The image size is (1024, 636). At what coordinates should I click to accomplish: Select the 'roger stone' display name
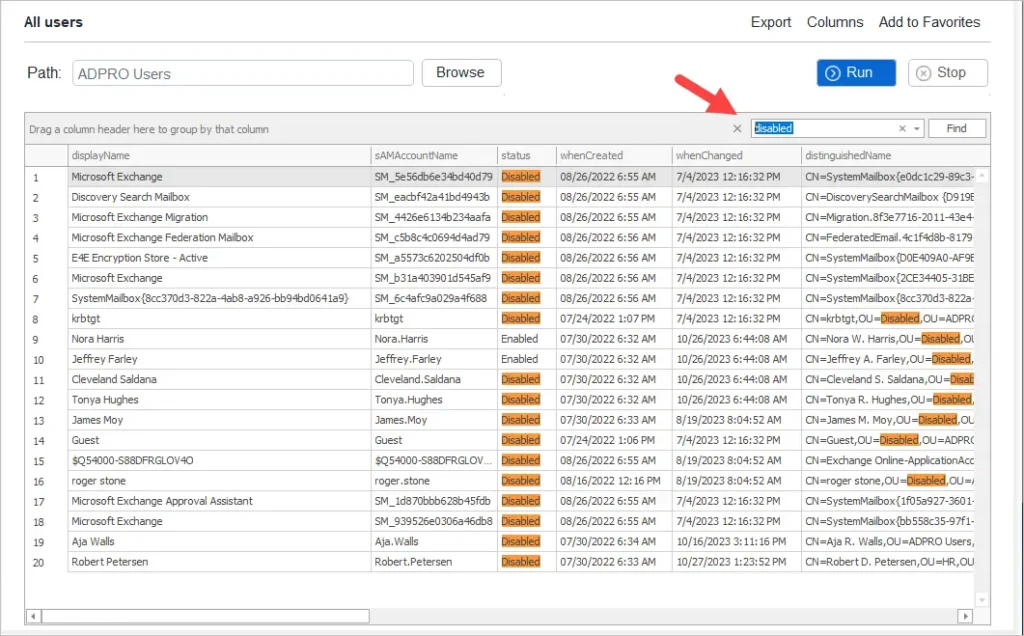99,481
